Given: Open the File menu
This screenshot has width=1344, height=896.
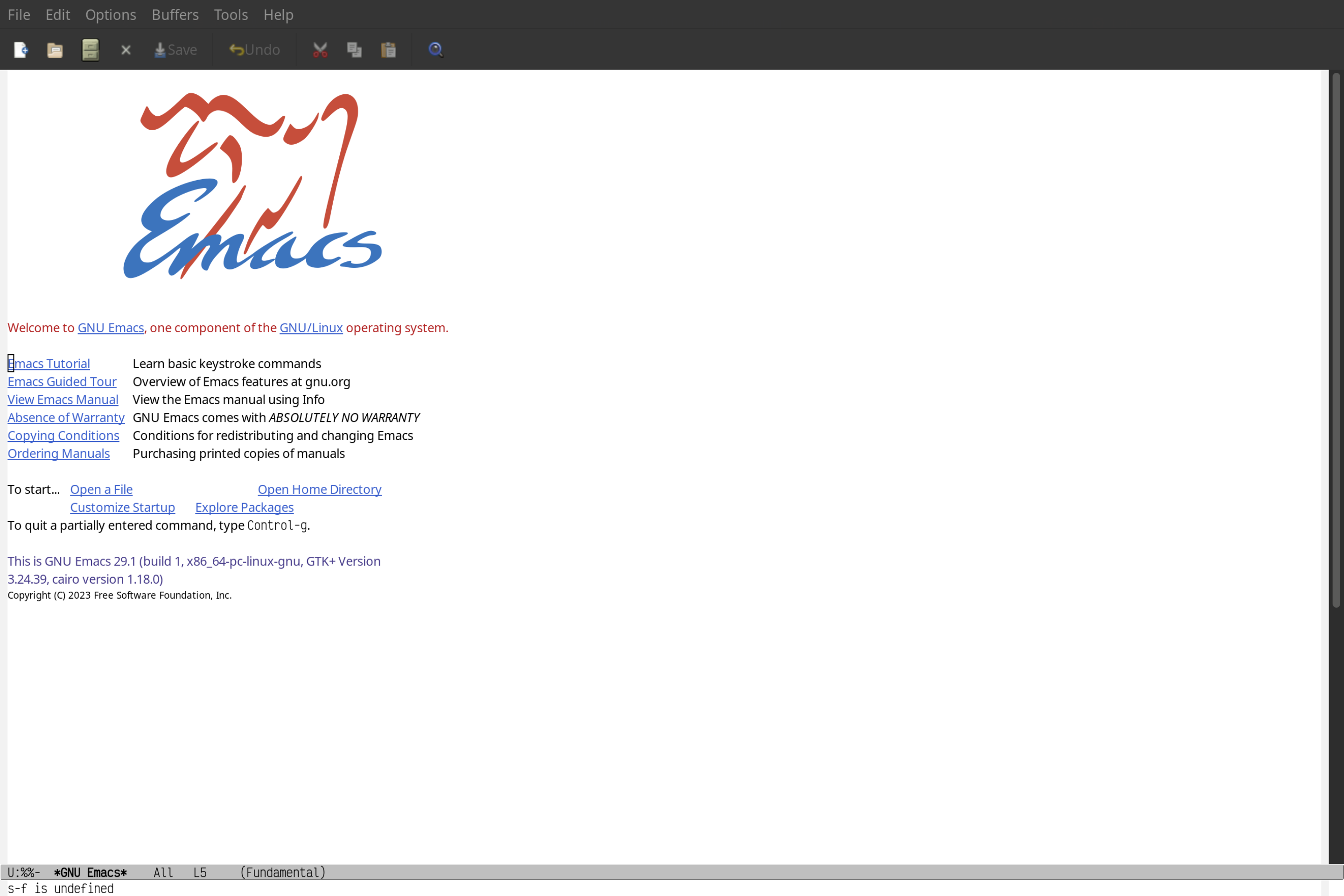Looking at the screenshot, I should pos(18,14).
